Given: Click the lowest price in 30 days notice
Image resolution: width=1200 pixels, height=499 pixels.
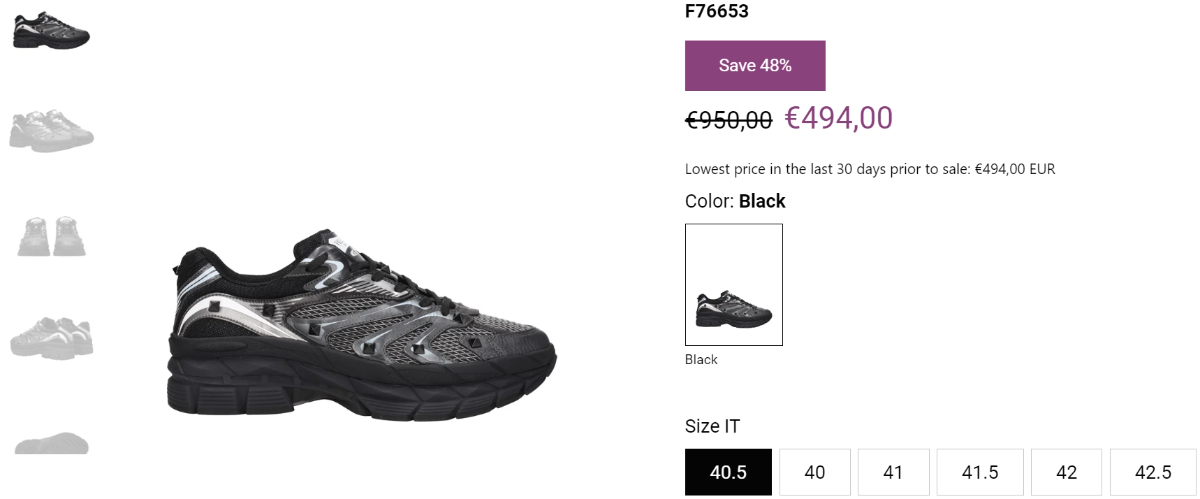Looking at the screenshot, I should (x=870, y=169).
